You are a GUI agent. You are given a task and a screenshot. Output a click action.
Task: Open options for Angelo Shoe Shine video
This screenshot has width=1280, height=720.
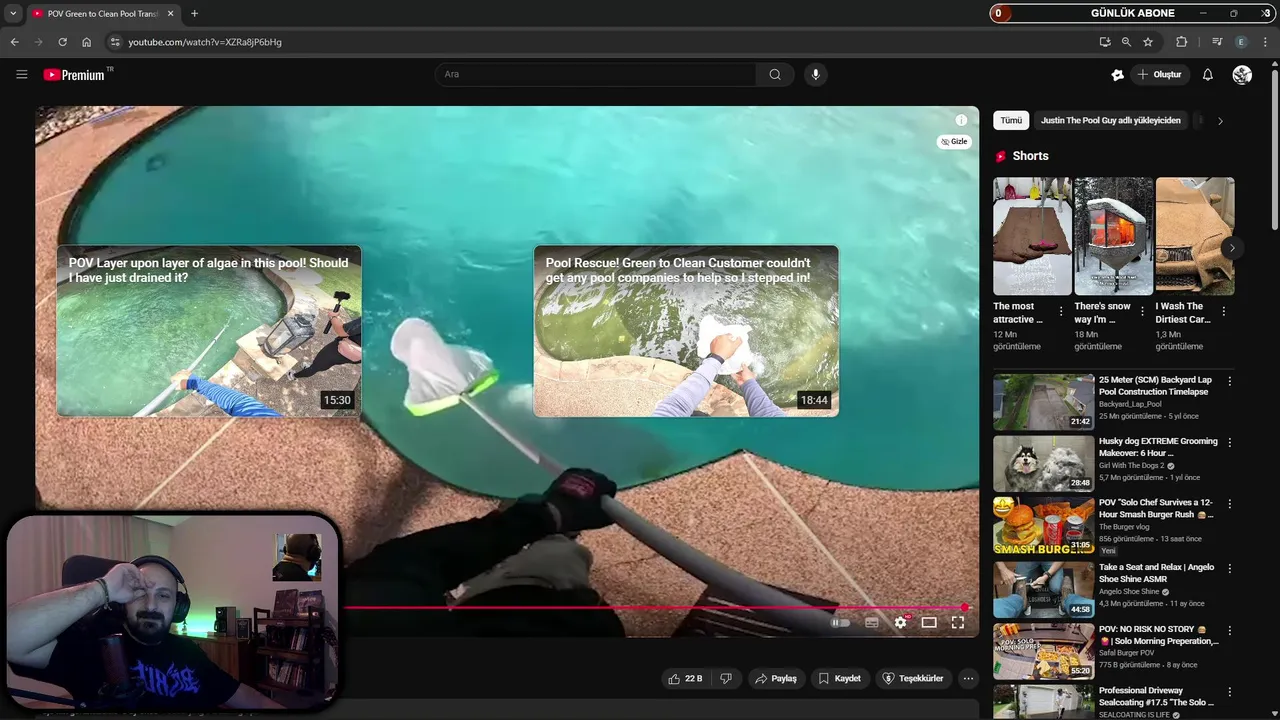1230,568
